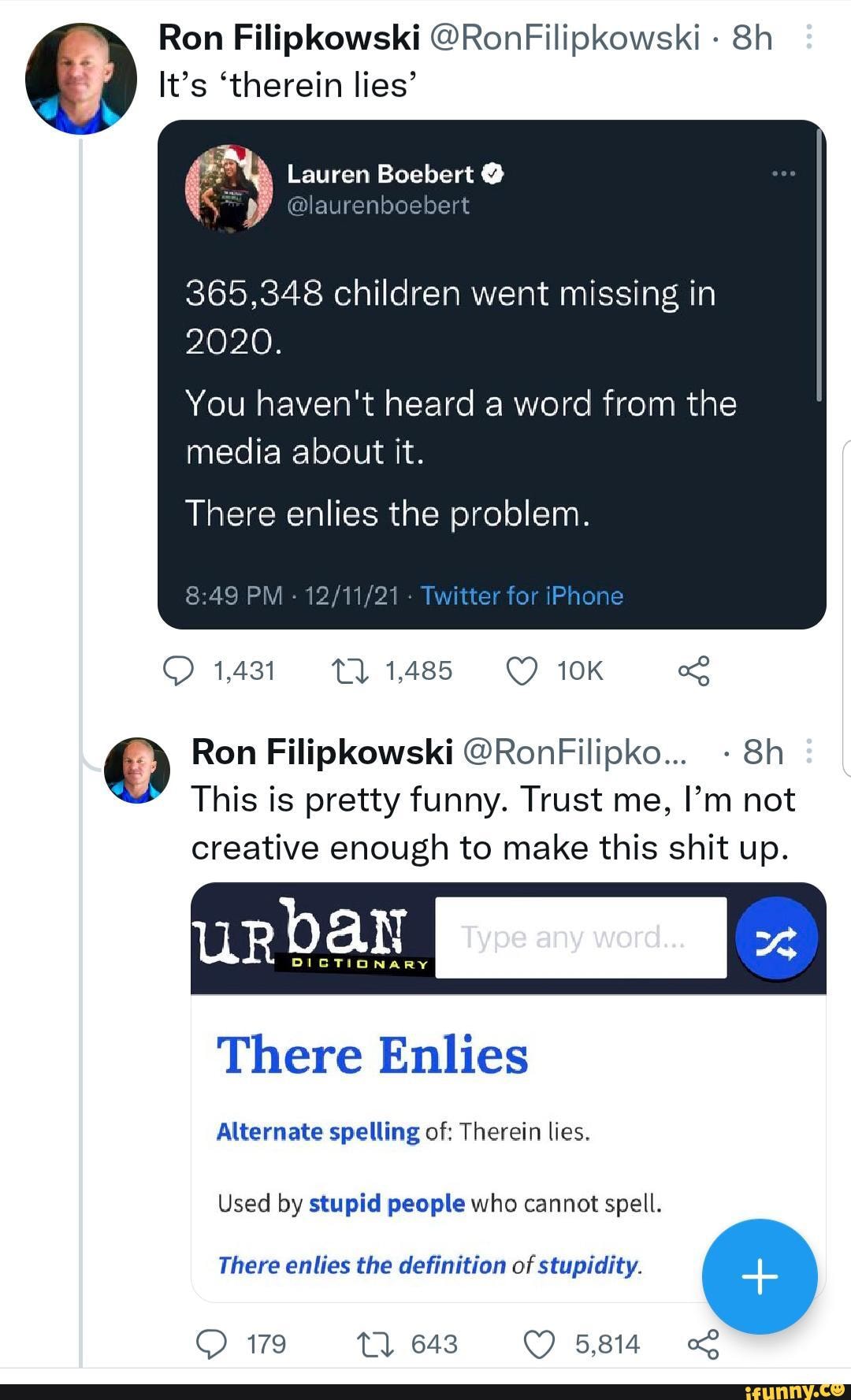Reply to Ron's Urban Dictionary tweet
The image size is (851, 1400).
coord(212,1343)
